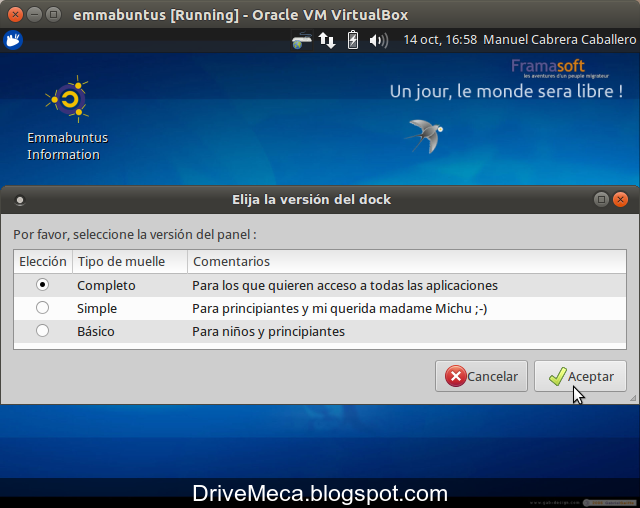Image resolution: width=640 pixels, height=508 pixels.
Task: Open the Emmabuntus Information desktop icon
Action: coord(67,118)
